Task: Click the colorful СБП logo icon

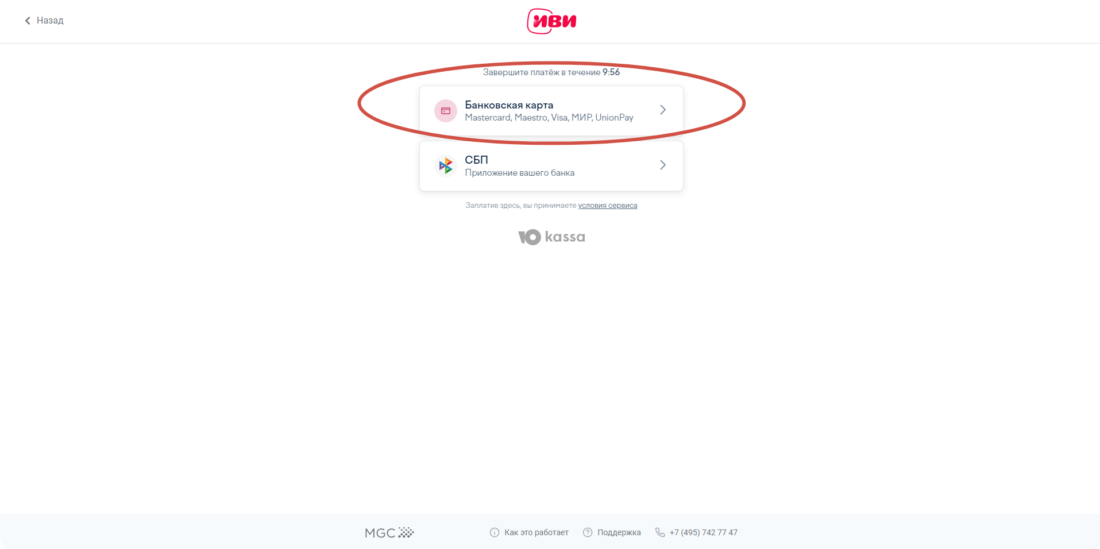Action: point(445,165)
